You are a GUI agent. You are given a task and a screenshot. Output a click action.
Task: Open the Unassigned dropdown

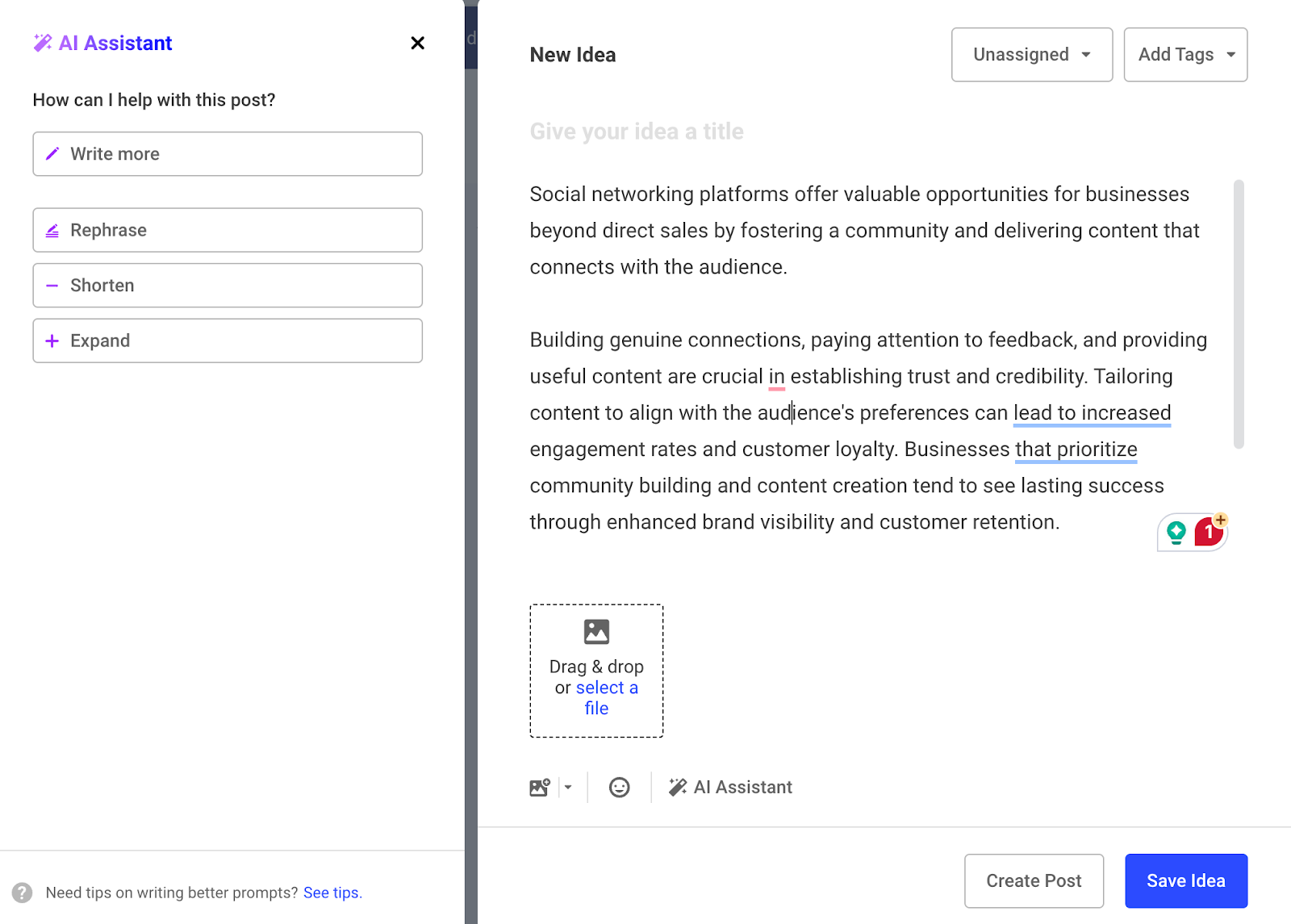1031,55
